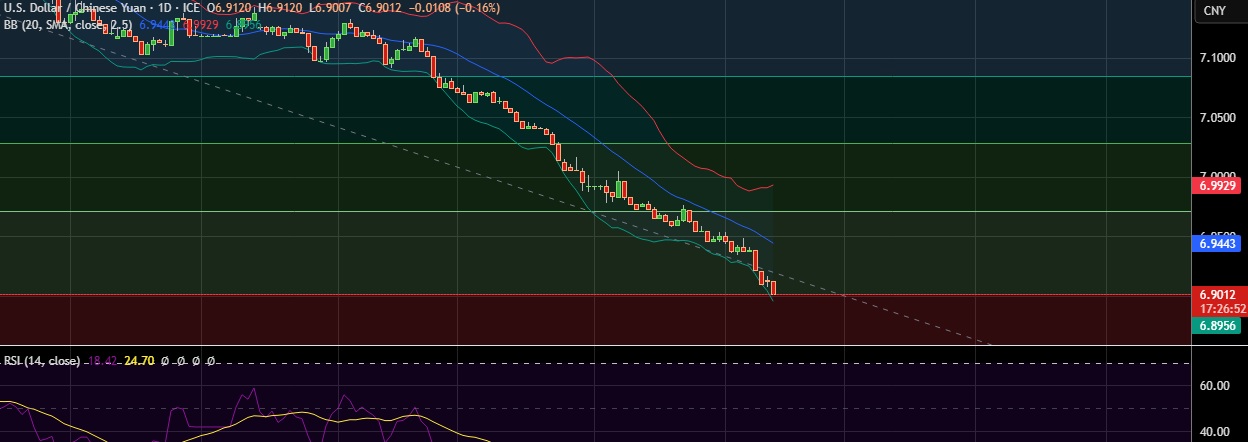
Task: Click the L6.9007 low value in header
Action: pos(329,8)
